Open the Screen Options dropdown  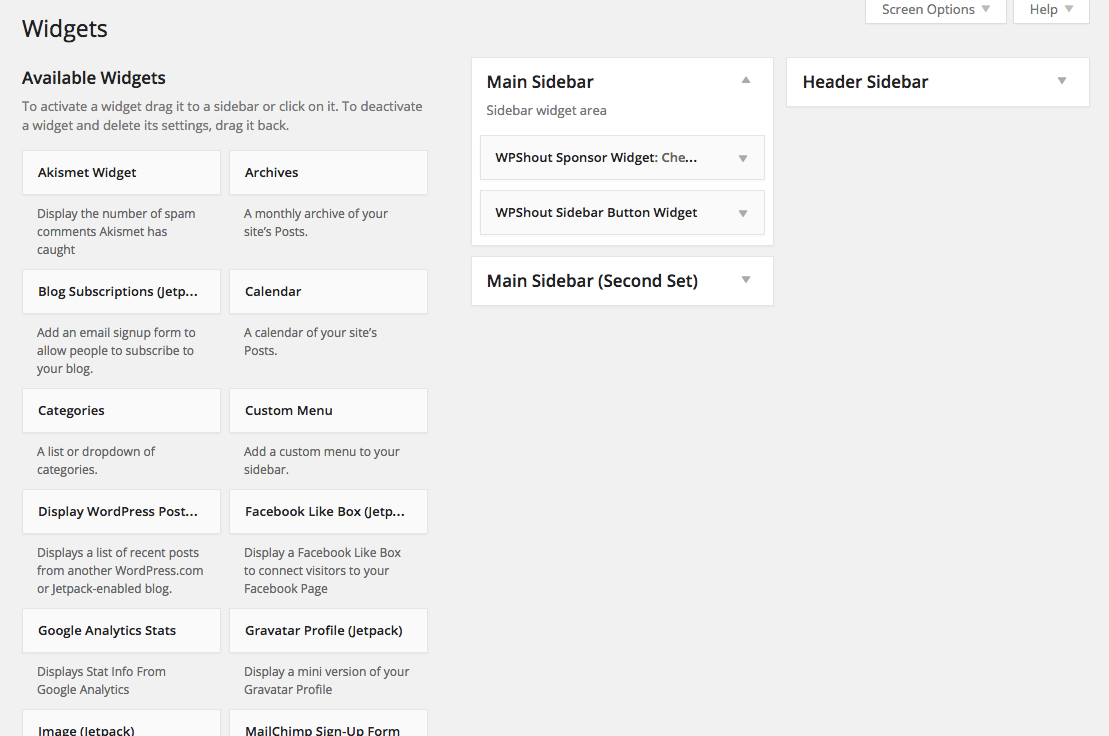(932, 10)
